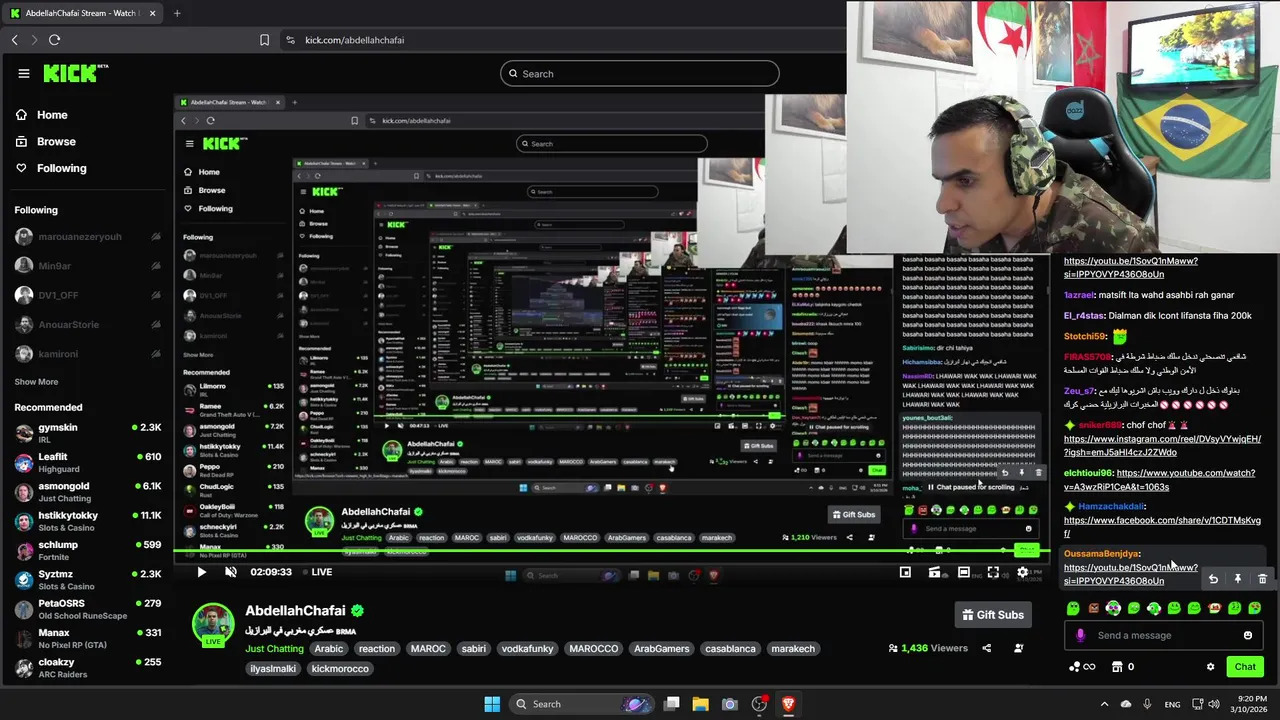This screenshot has width=1280, height=720.
Task: Click the clip icon in player controls
Action: click(934, 572)
